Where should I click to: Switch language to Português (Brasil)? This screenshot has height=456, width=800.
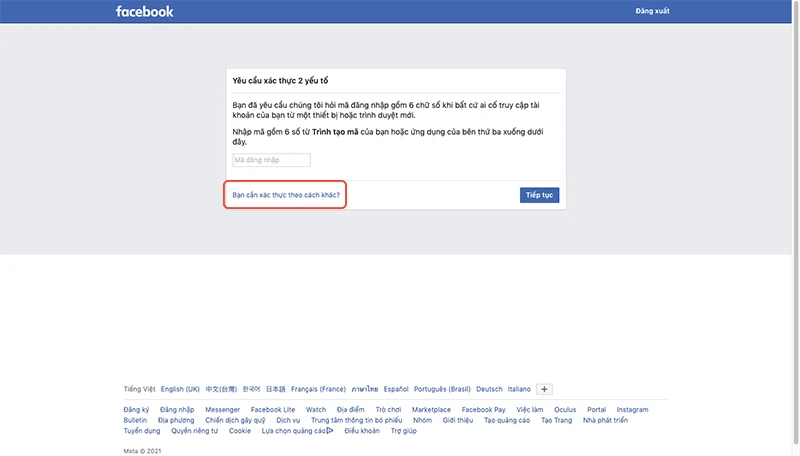[442, 389]
